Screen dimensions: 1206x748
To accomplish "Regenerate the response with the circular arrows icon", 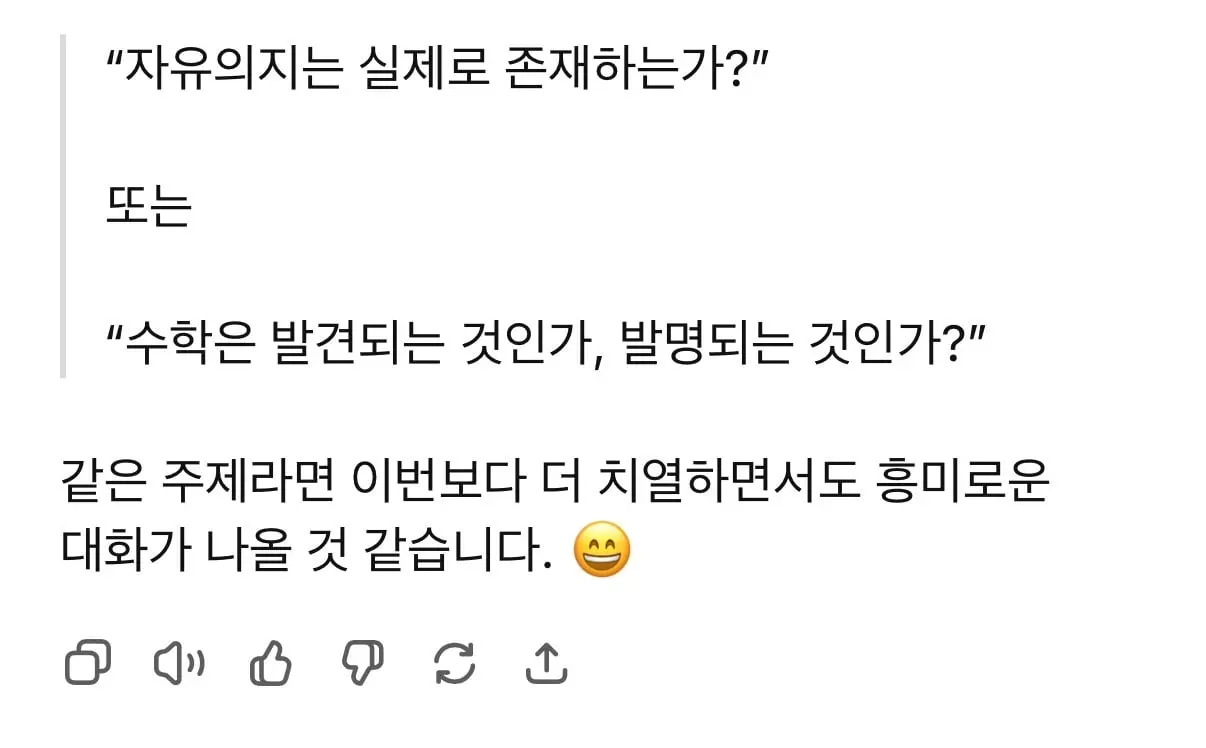I will coord(455,662).
